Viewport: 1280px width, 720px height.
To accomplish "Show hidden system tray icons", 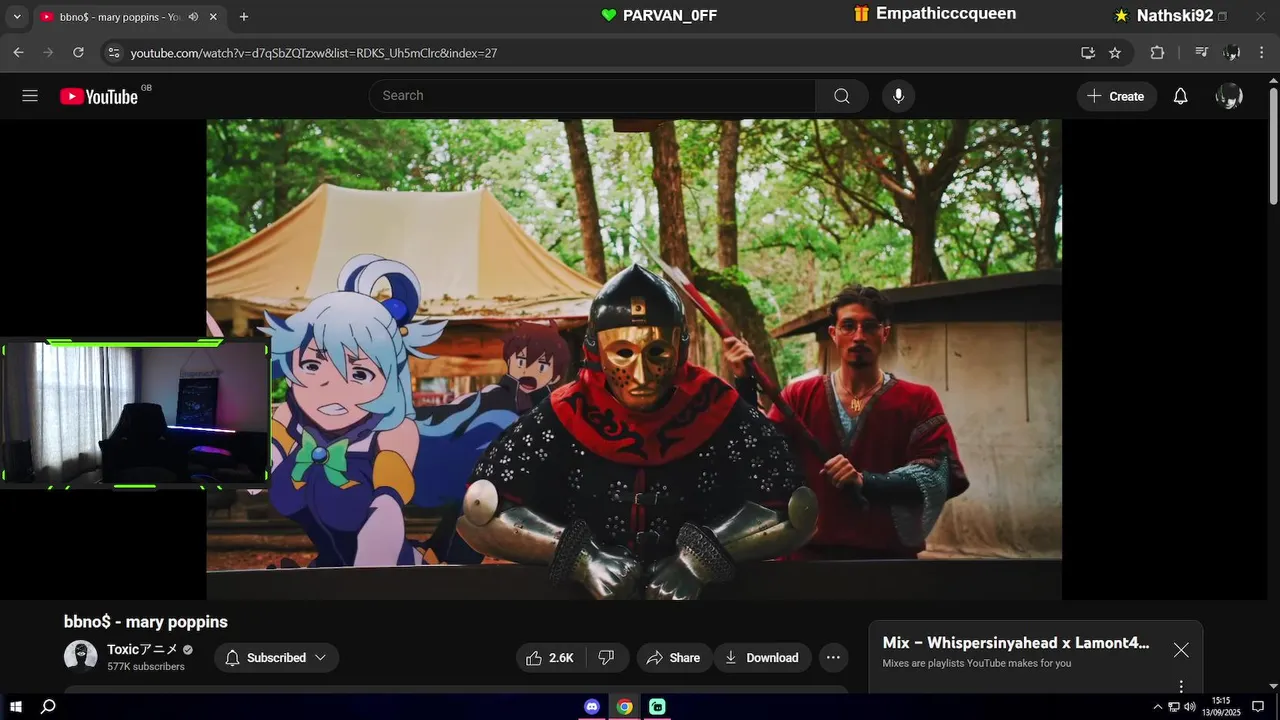I will pyautogui.click(x=1158, y=707).
